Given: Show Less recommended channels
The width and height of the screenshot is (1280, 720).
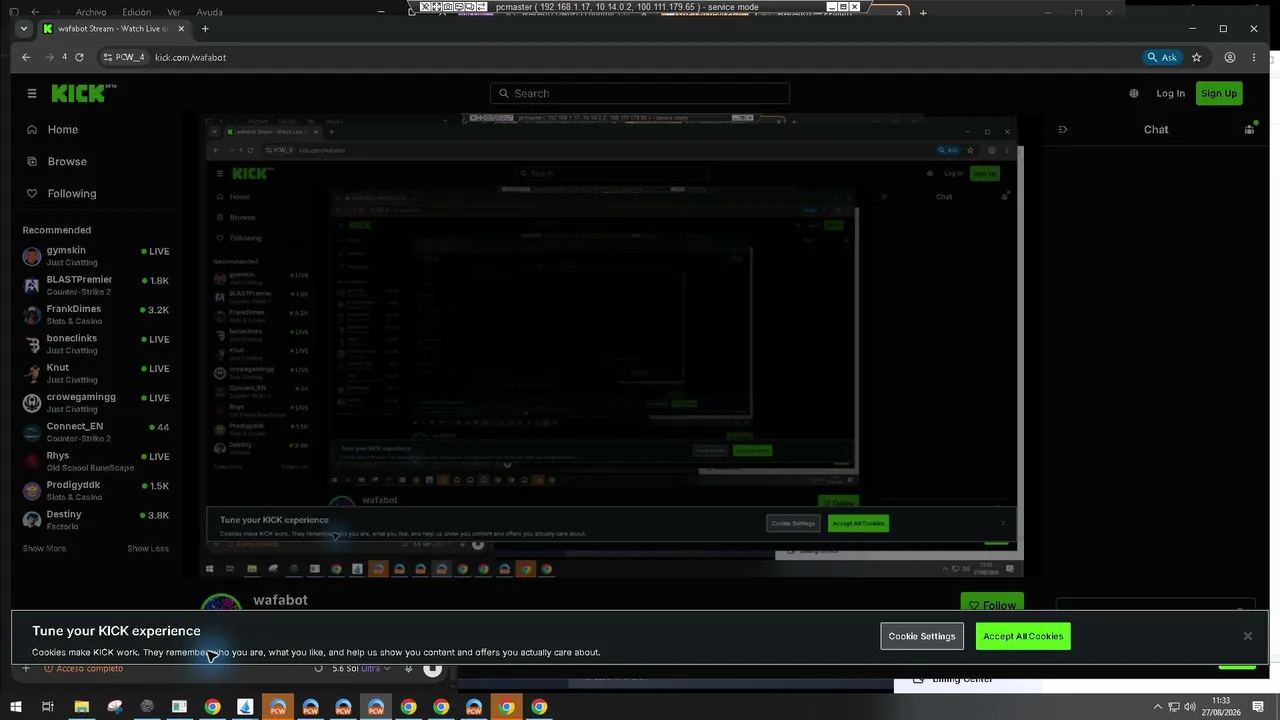Looking at the screenshot, I should point(148,548).
